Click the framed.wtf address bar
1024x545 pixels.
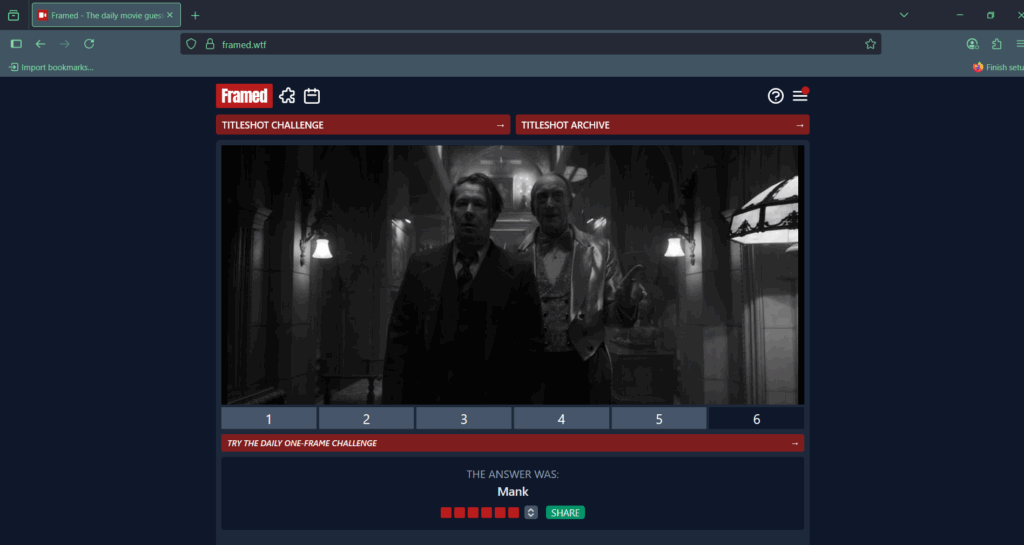[x=530, y=44]
